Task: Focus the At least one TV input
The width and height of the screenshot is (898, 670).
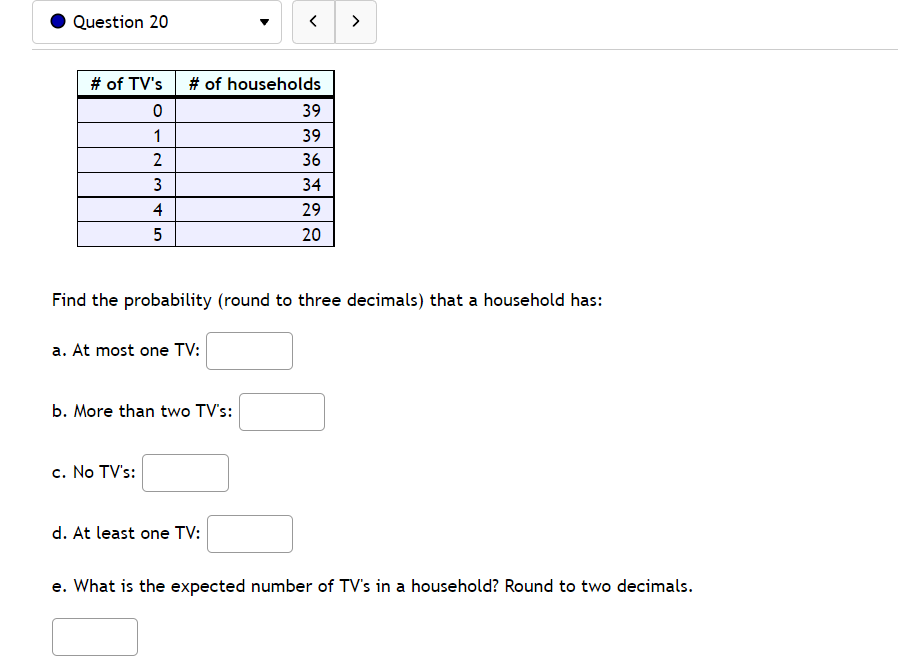Action: coord(249,533)
